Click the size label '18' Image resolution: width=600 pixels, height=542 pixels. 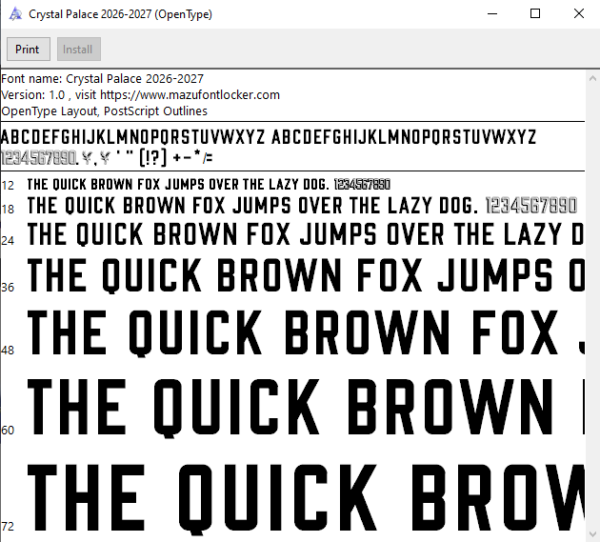coord(8,209)
